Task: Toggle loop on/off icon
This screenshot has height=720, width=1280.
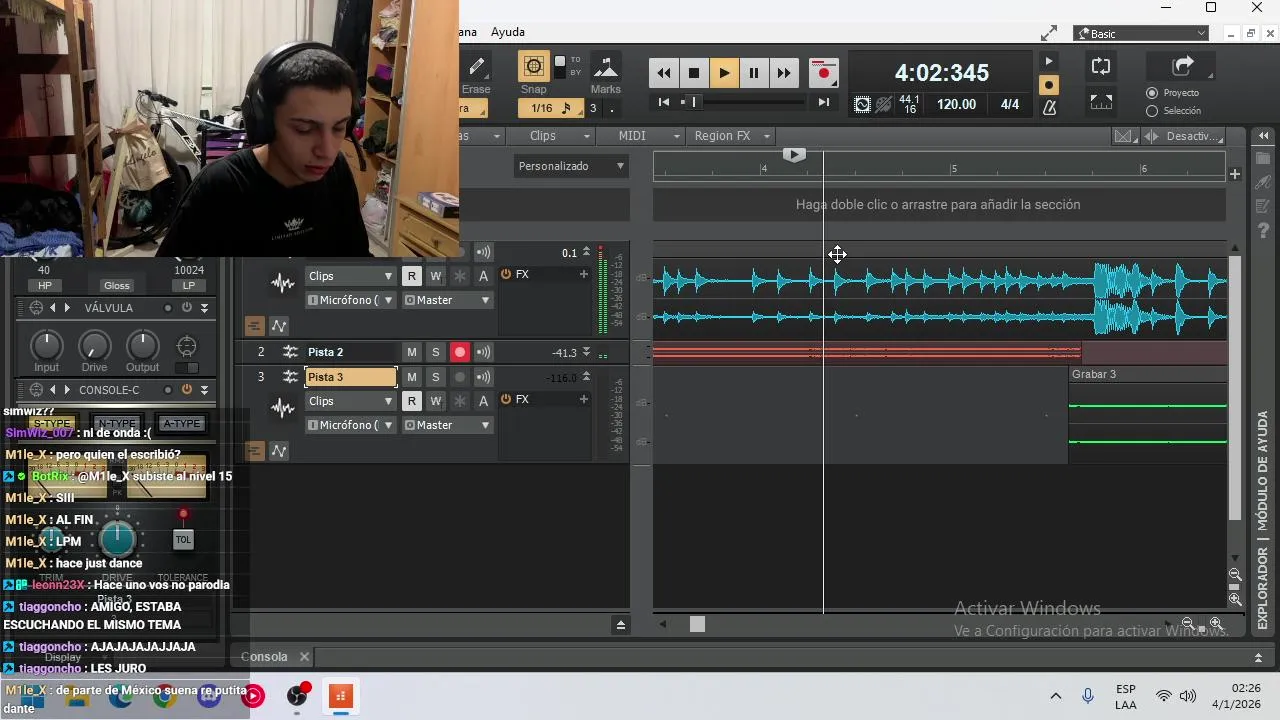Action: click(x=1101, y=66)
